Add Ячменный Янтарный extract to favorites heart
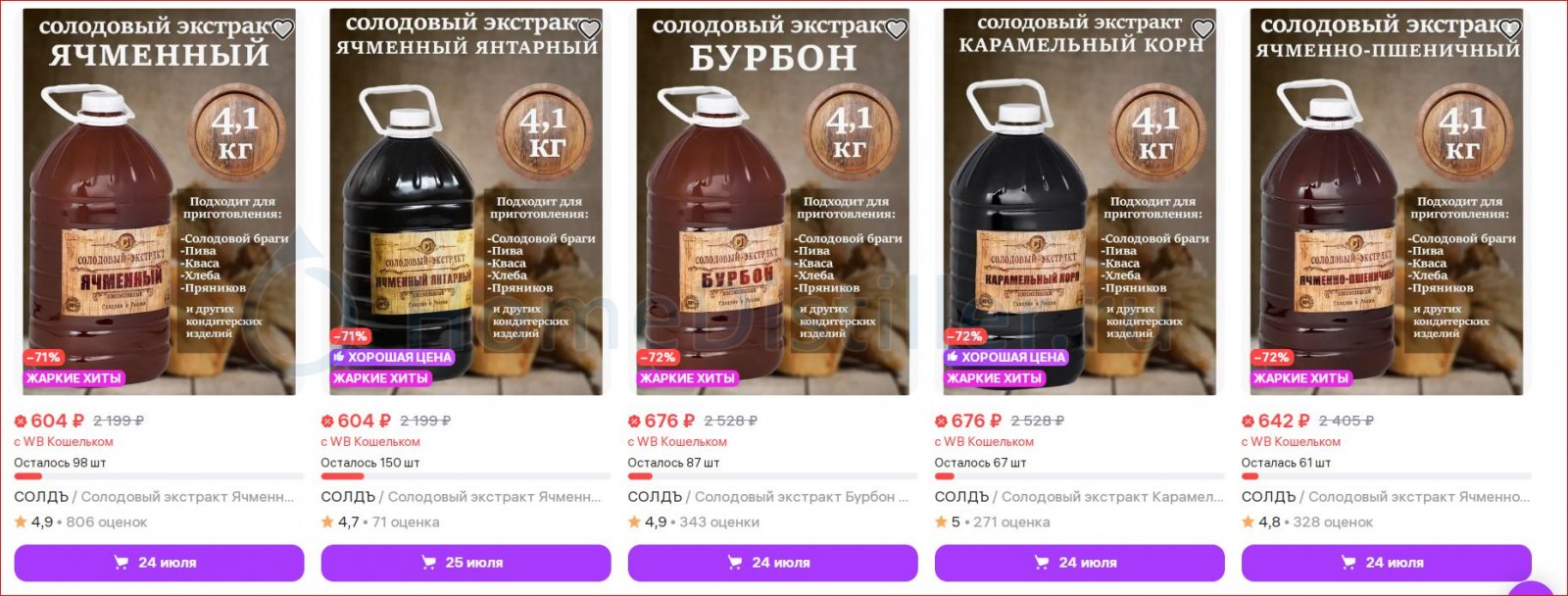 coord(589,29)
